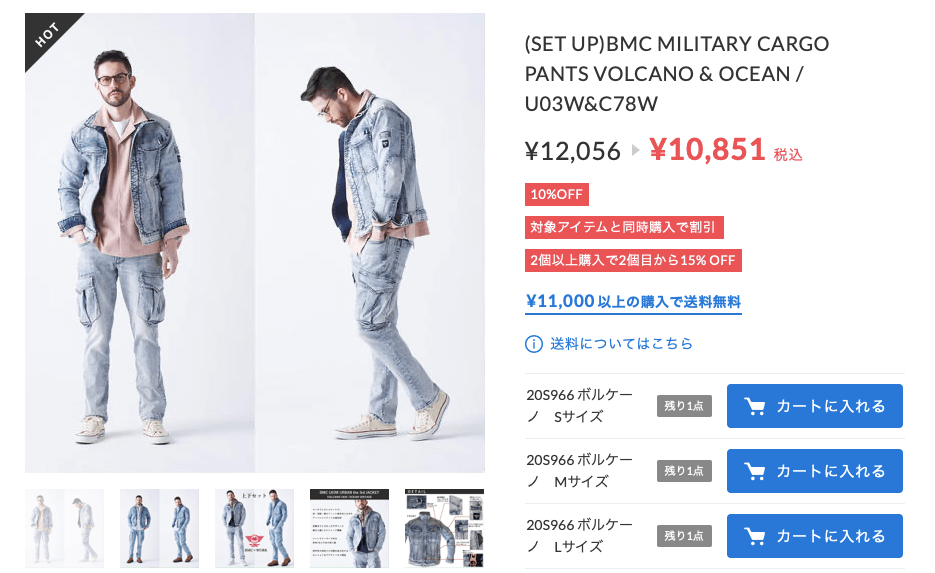Select fifth thumbnail showing jacket detail diagram
935x573 pixels.
coord(444,528)
